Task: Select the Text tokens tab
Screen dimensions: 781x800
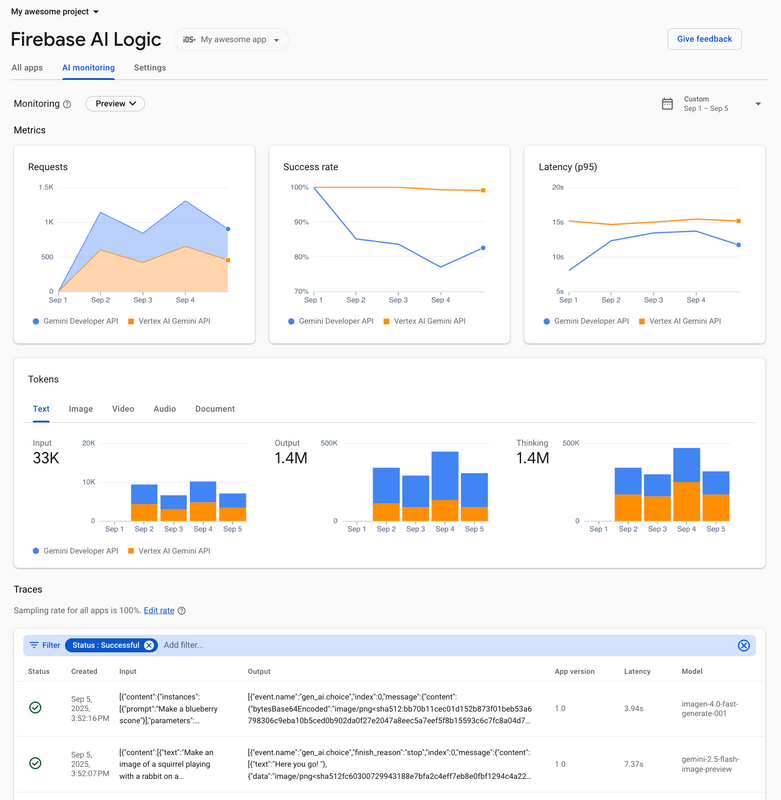Action: coord(41,409)
